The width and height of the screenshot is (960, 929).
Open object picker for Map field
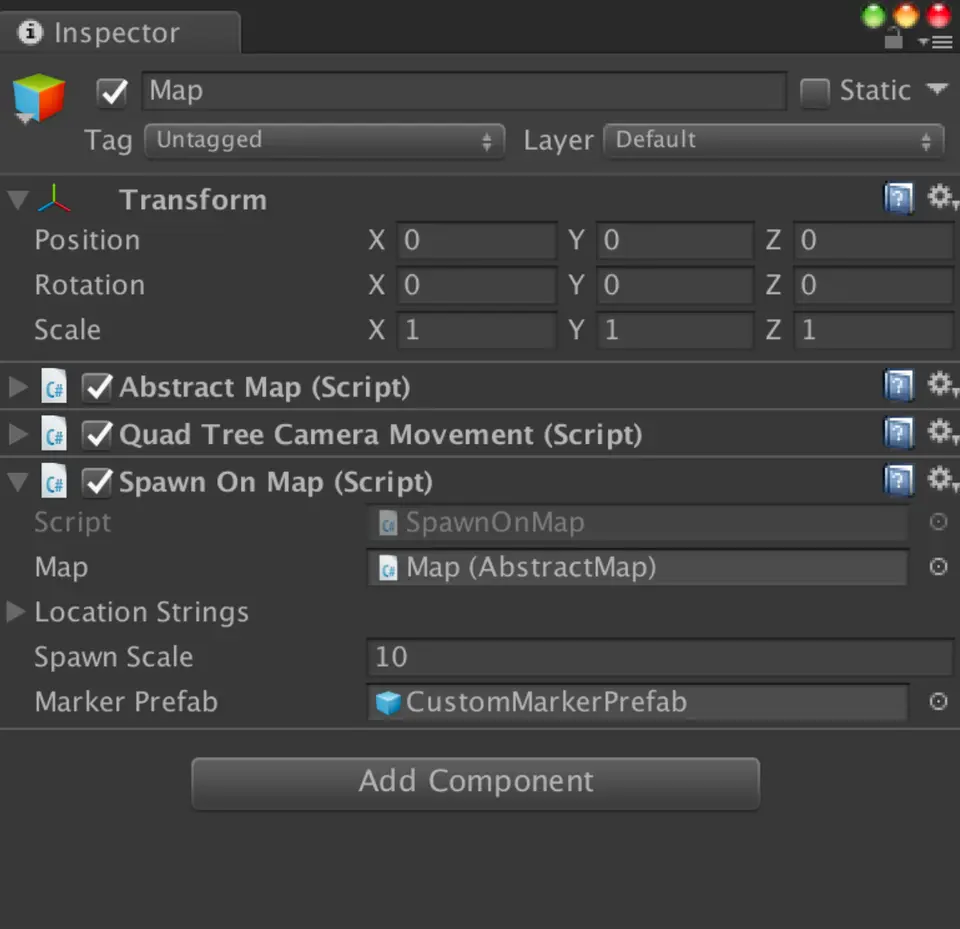[938, 567]
